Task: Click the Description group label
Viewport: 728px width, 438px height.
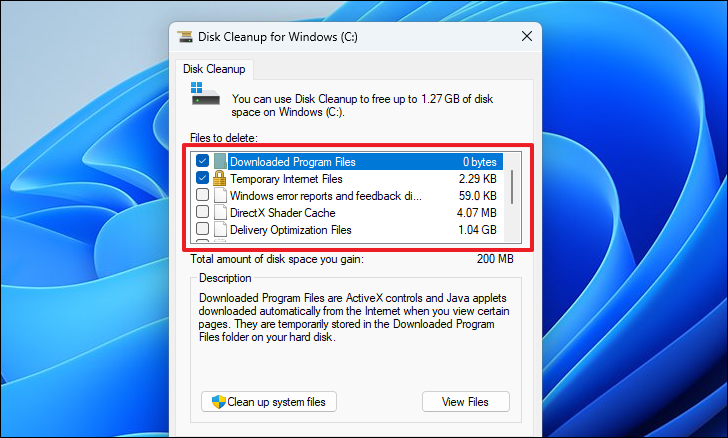Action: (225, 278)
